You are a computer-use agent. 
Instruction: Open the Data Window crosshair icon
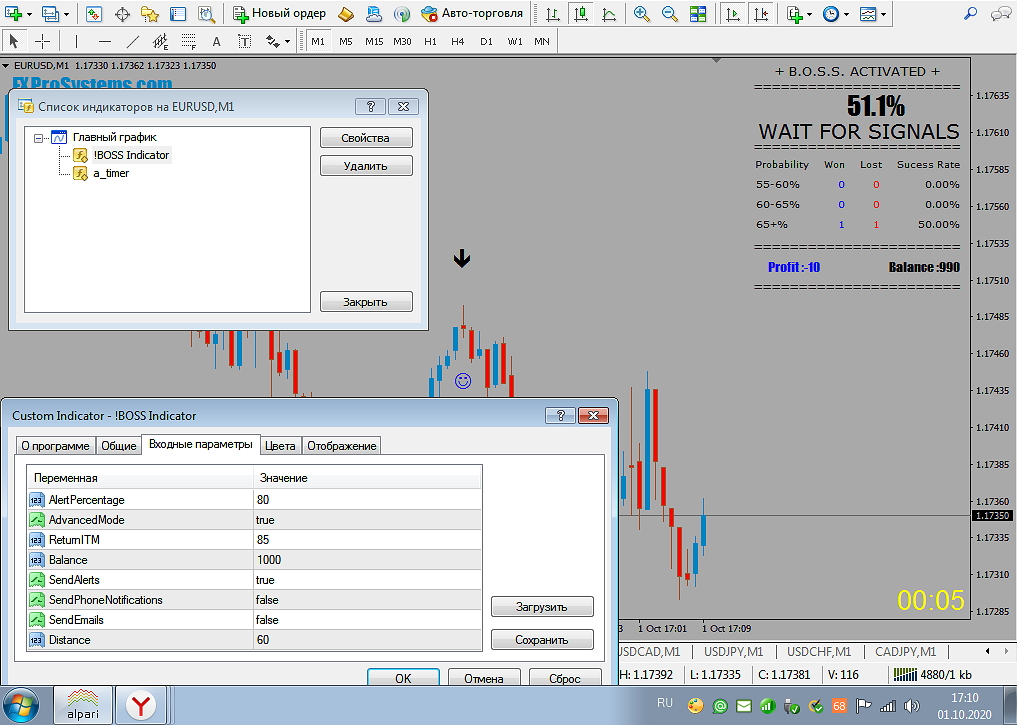pyautogui.click(x=122, y=14)
